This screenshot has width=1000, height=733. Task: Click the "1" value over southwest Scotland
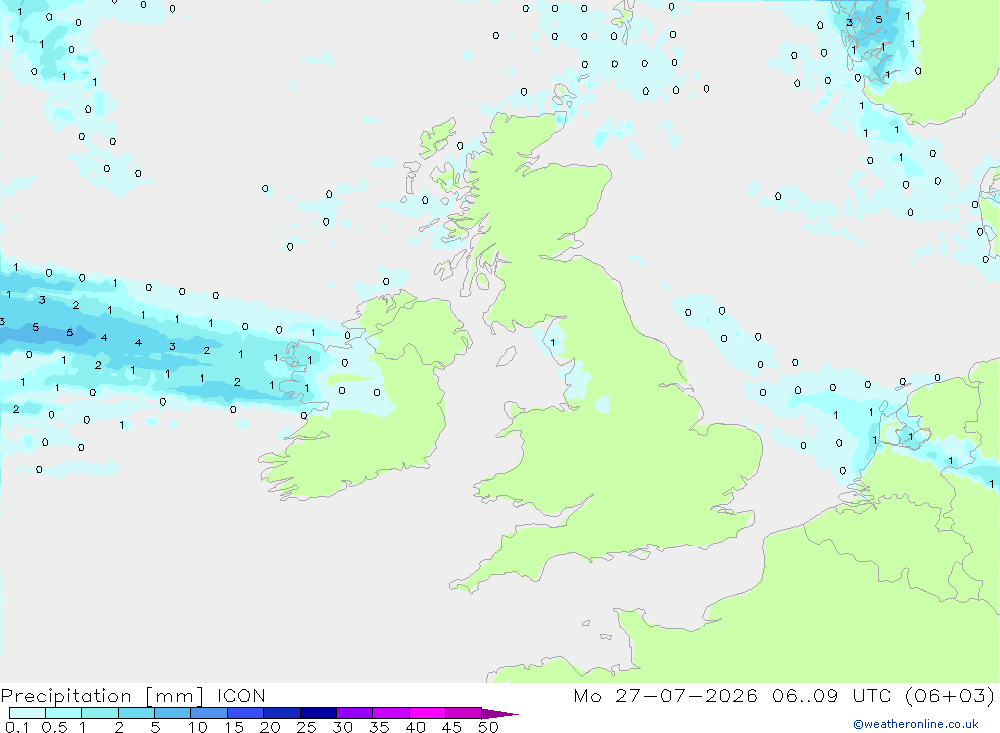click(553, 343)
